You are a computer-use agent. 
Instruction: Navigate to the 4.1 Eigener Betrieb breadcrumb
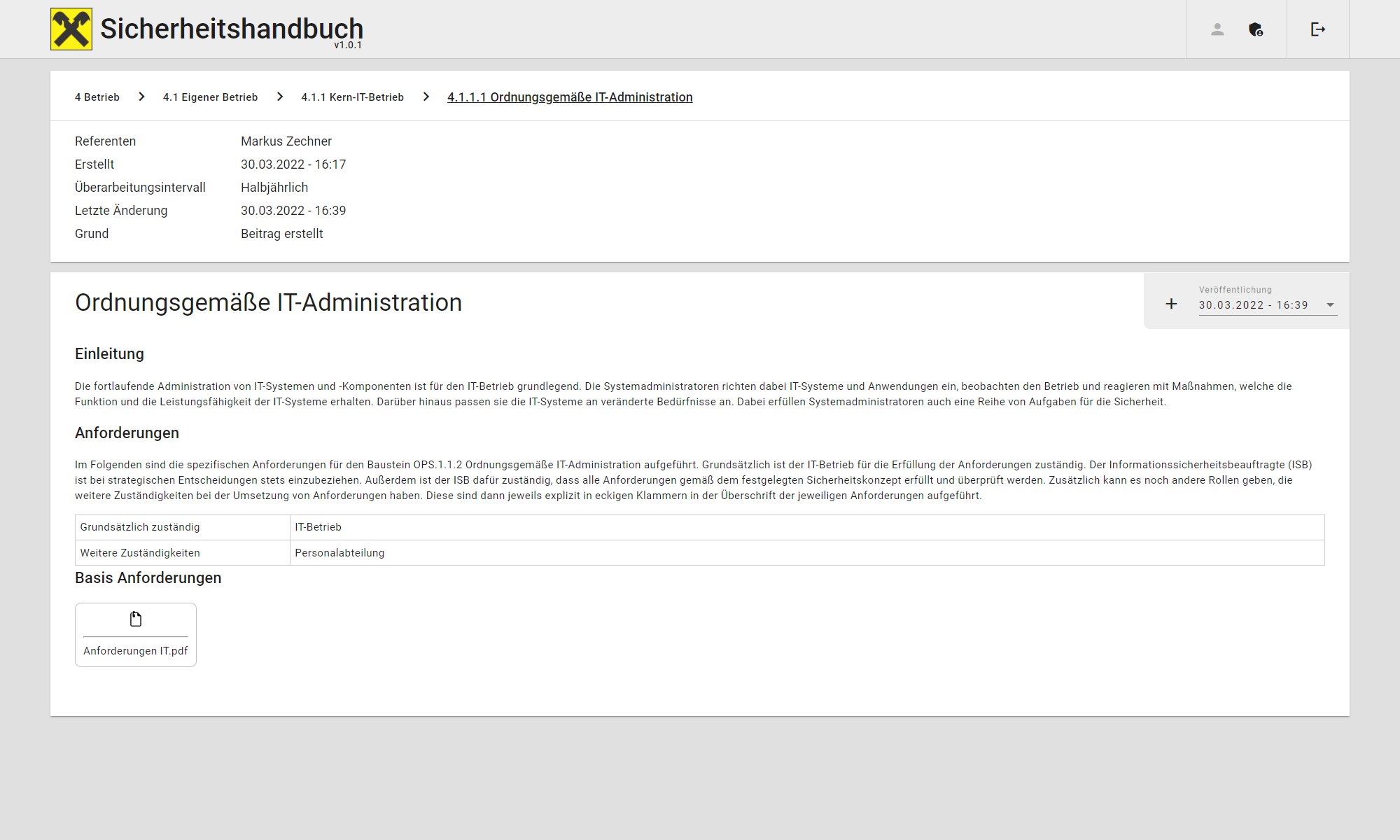(210, 97)
